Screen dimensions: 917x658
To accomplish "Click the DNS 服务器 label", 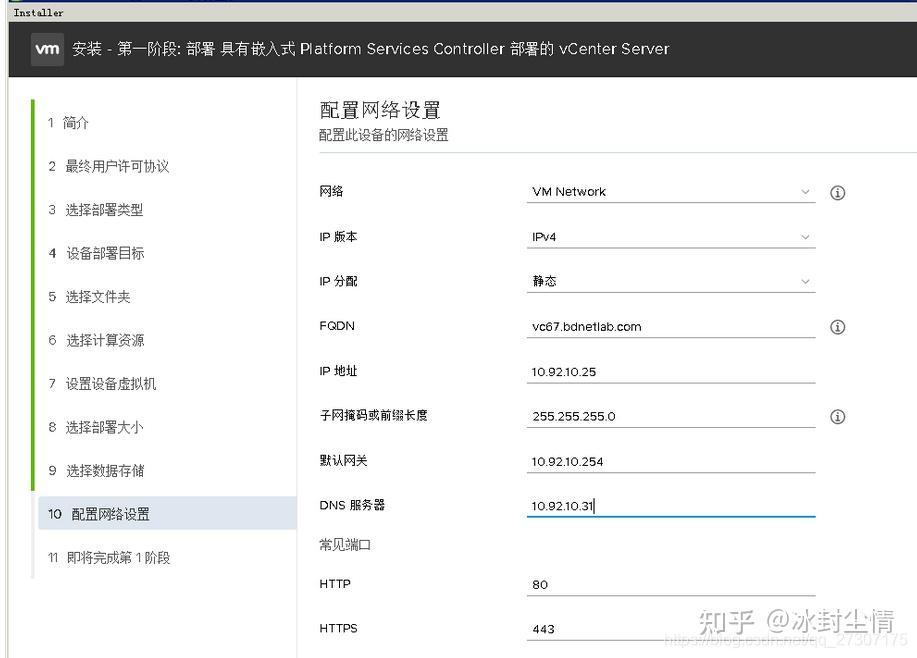I will [x=352, y=505].
